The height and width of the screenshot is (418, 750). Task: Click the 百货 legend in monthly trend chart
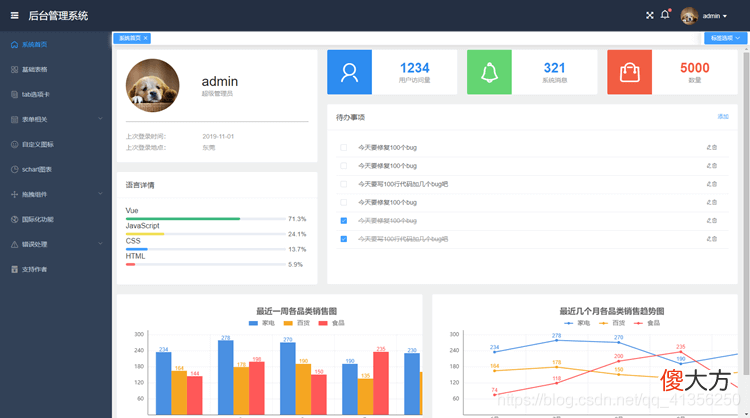[612, 323]
